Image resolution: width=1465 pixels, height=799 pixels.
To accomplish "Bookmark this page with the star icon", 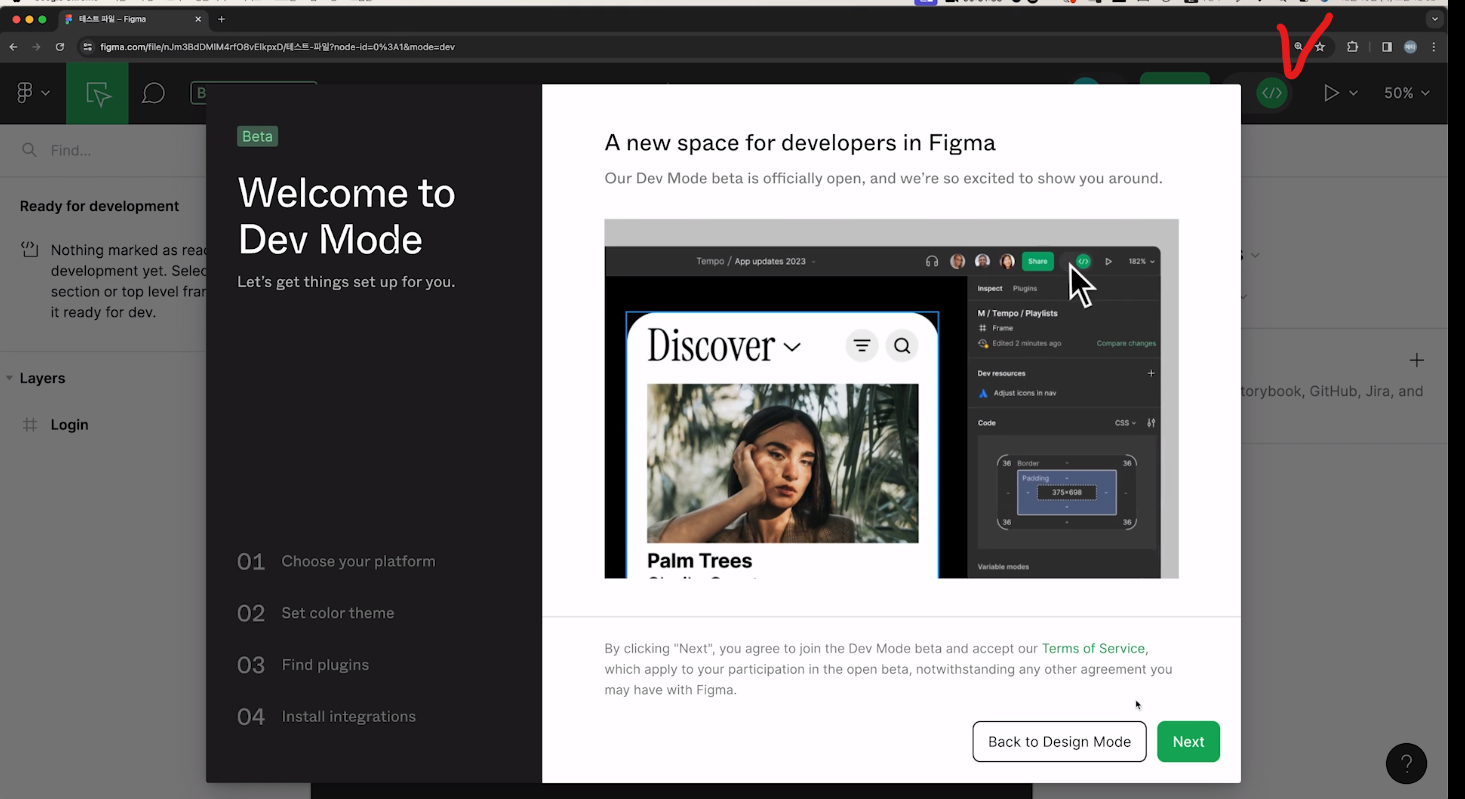I will (1320, 47).
